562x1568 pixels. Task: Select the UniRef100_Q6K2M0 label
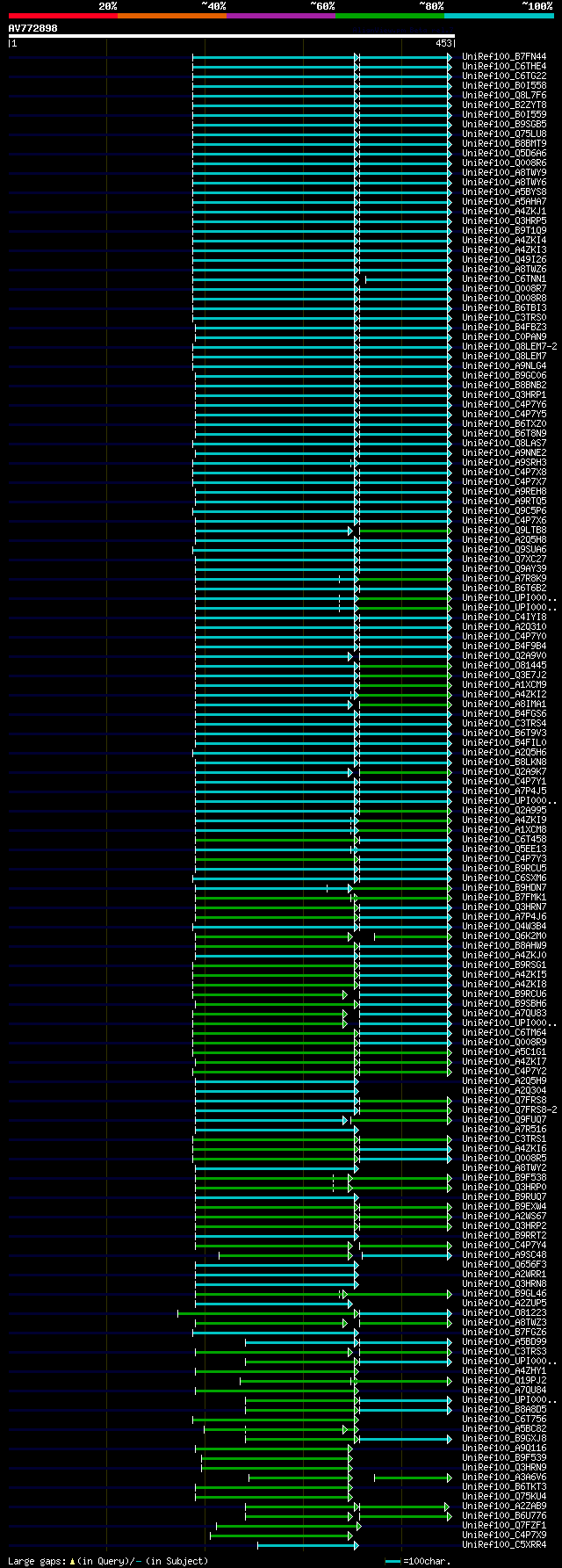point(504,936)
